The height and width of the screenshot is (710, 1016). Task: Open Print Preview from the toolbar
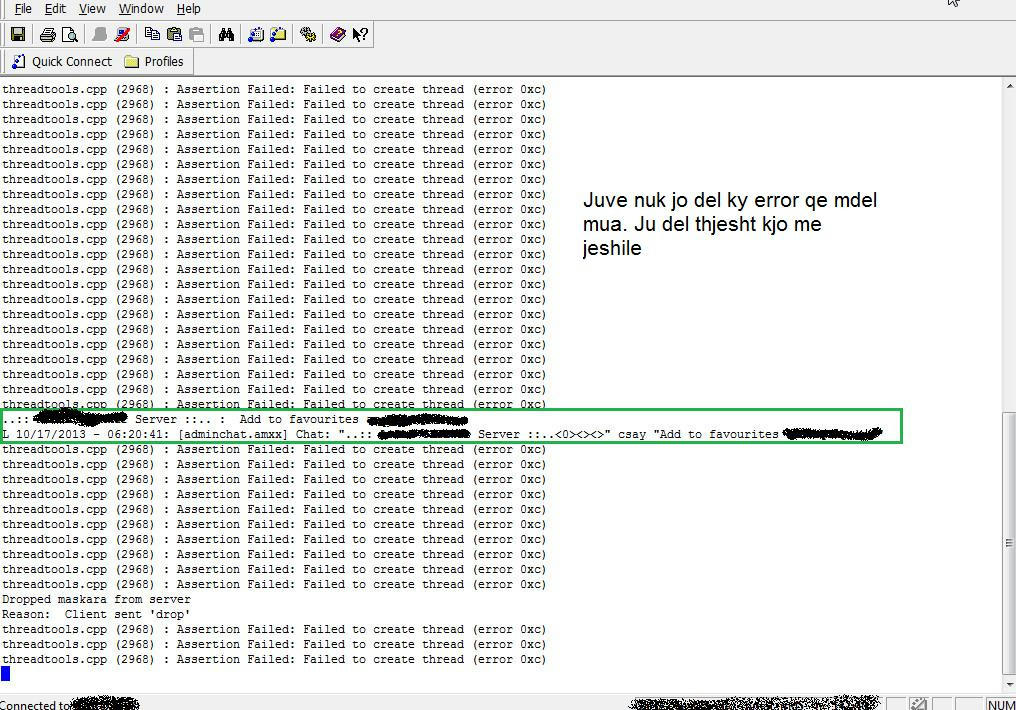coord(70,34)
